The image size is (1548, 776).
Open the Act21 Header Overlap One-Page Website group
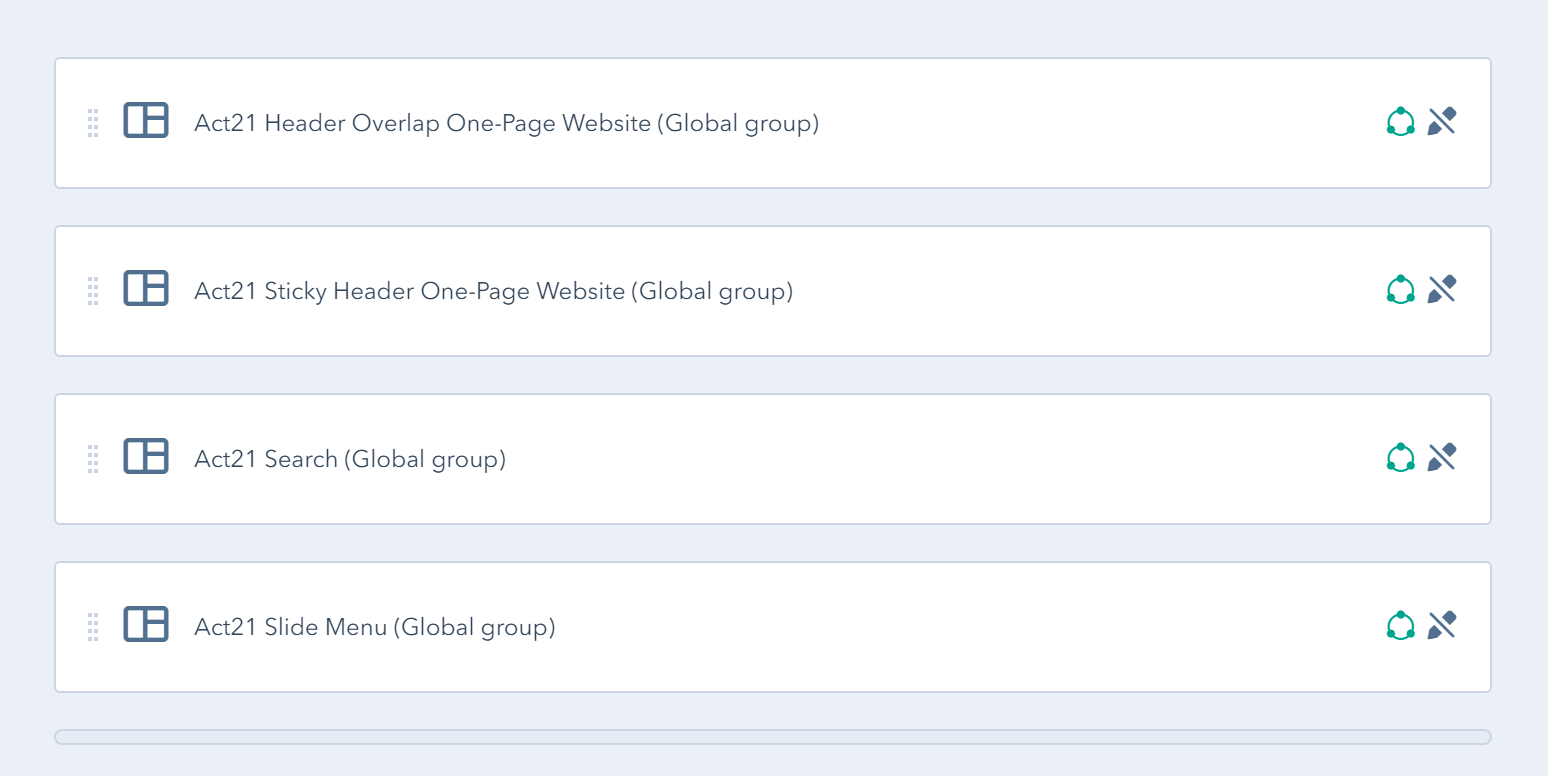click(506, 123)
